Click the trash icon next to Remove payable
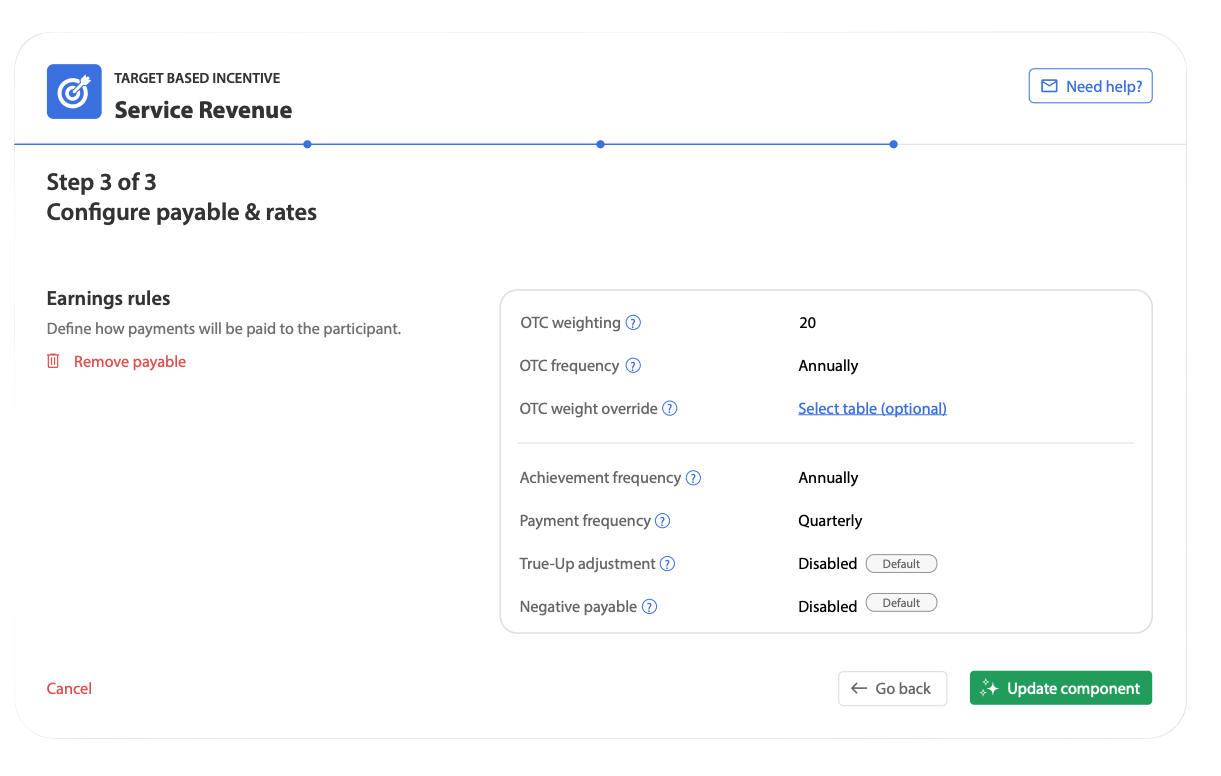The height and width of the screenshot is (776, 1221). tap(53, 361)
